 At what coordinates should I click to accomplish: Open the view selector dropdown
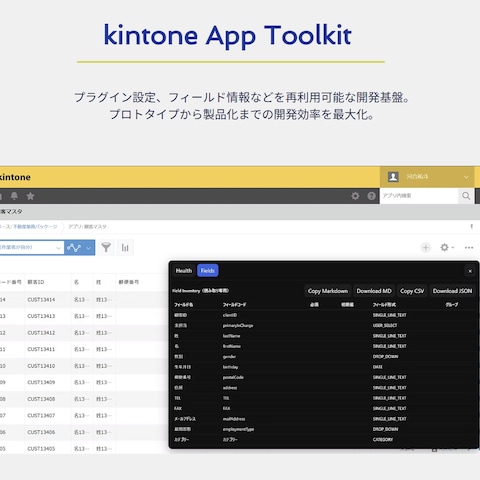click(x=31, y=248)
